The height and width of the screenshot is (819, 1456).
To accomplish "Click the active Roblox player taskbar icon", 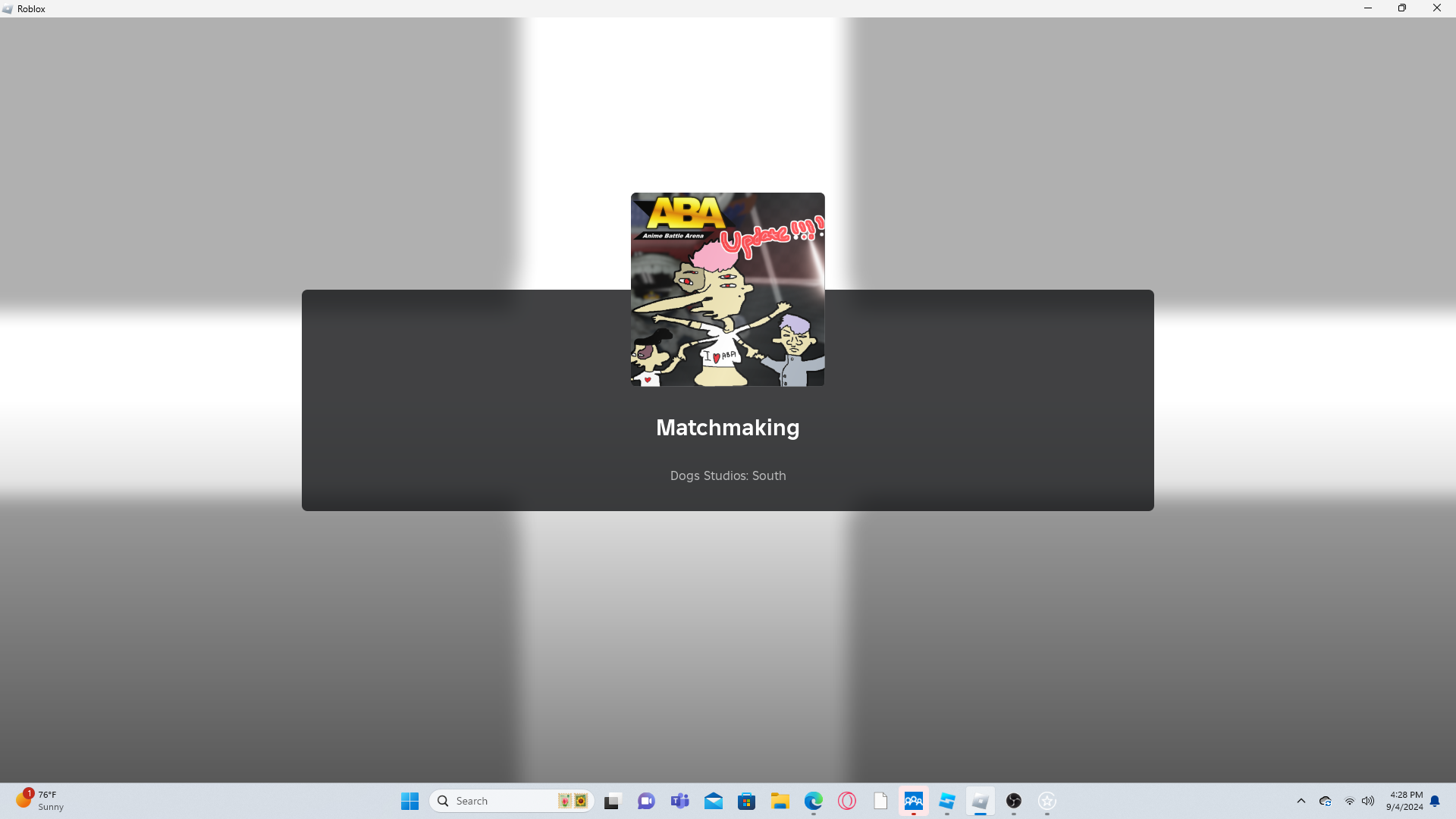I will pos(980,801).
